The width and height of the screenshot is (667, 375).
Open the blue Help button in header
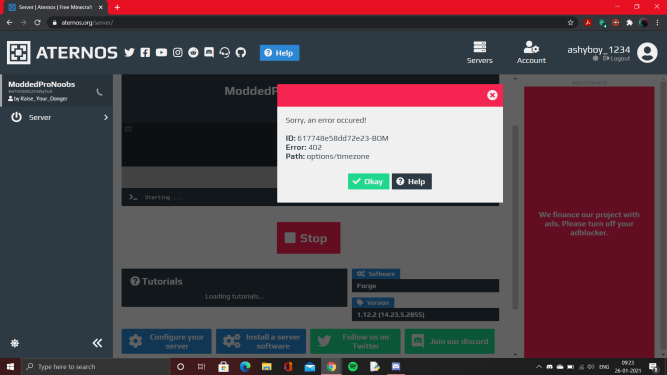tap(279, 53)
